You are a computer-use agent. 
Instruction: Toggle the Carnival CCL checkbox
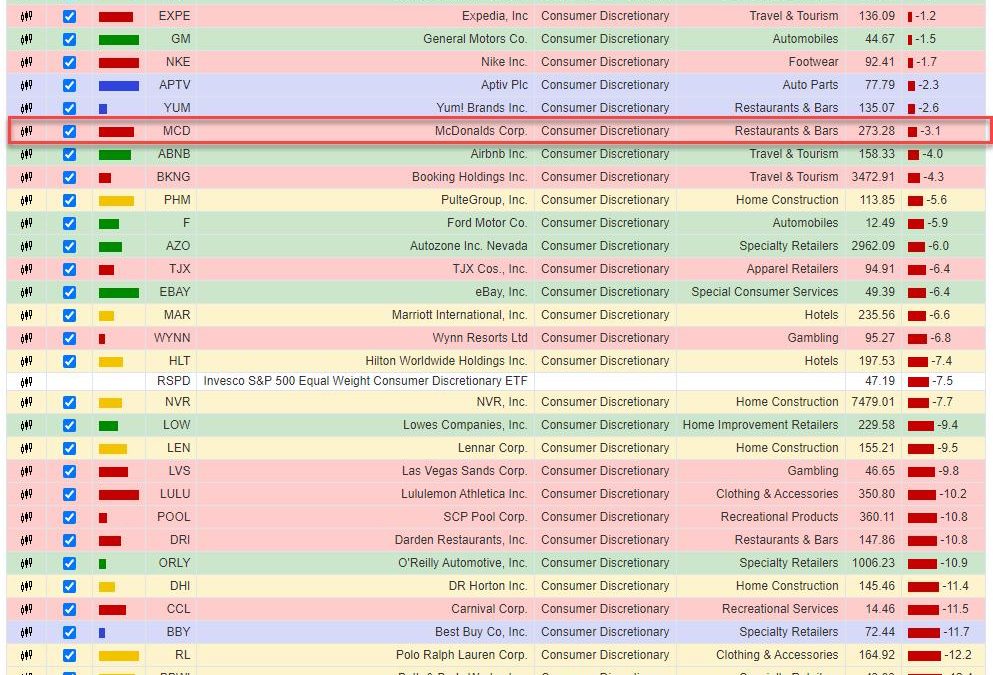pyautogui.click(x=70, y=609)
